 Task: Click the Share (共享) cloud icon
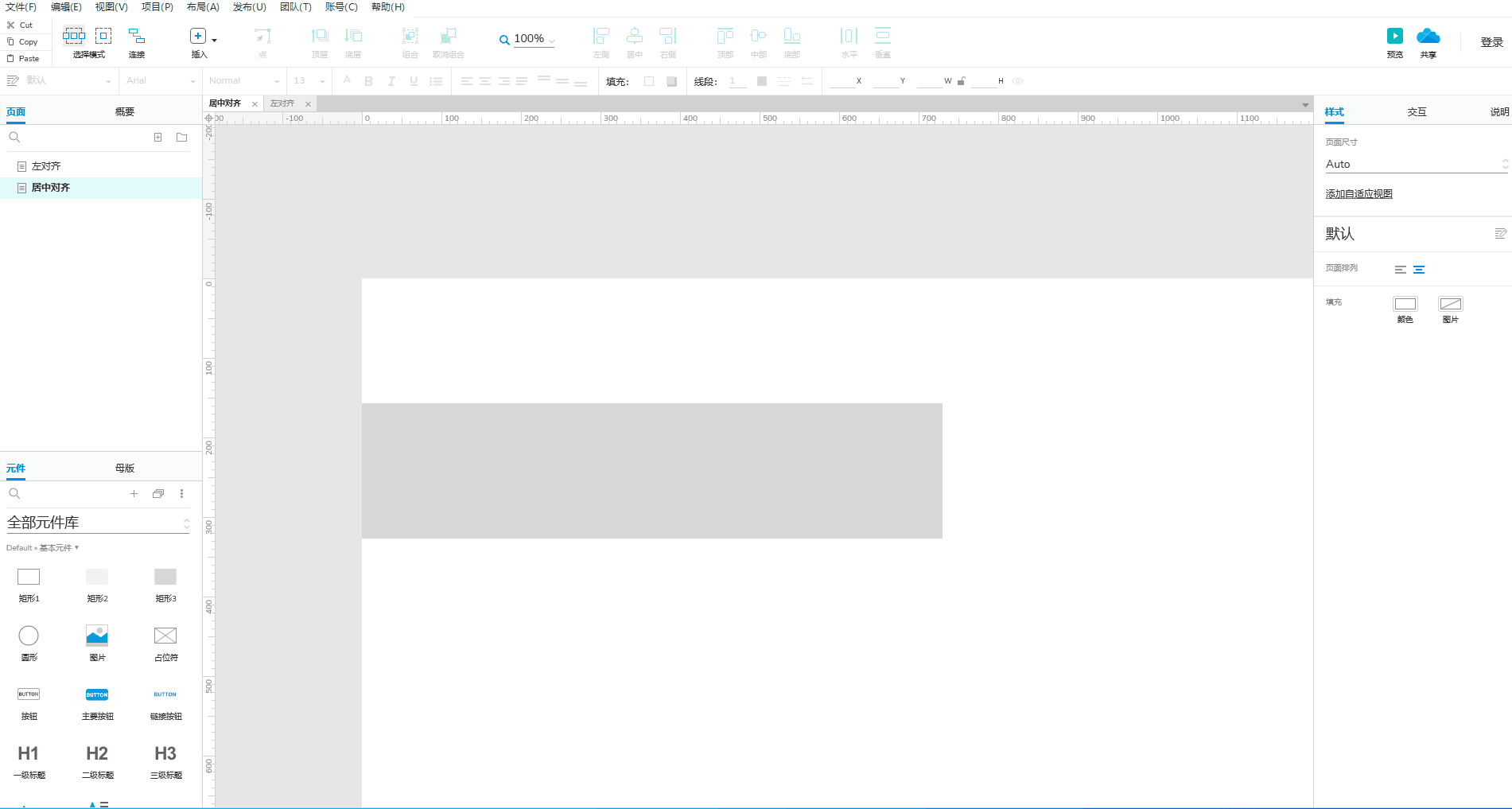pos(1428,36)
